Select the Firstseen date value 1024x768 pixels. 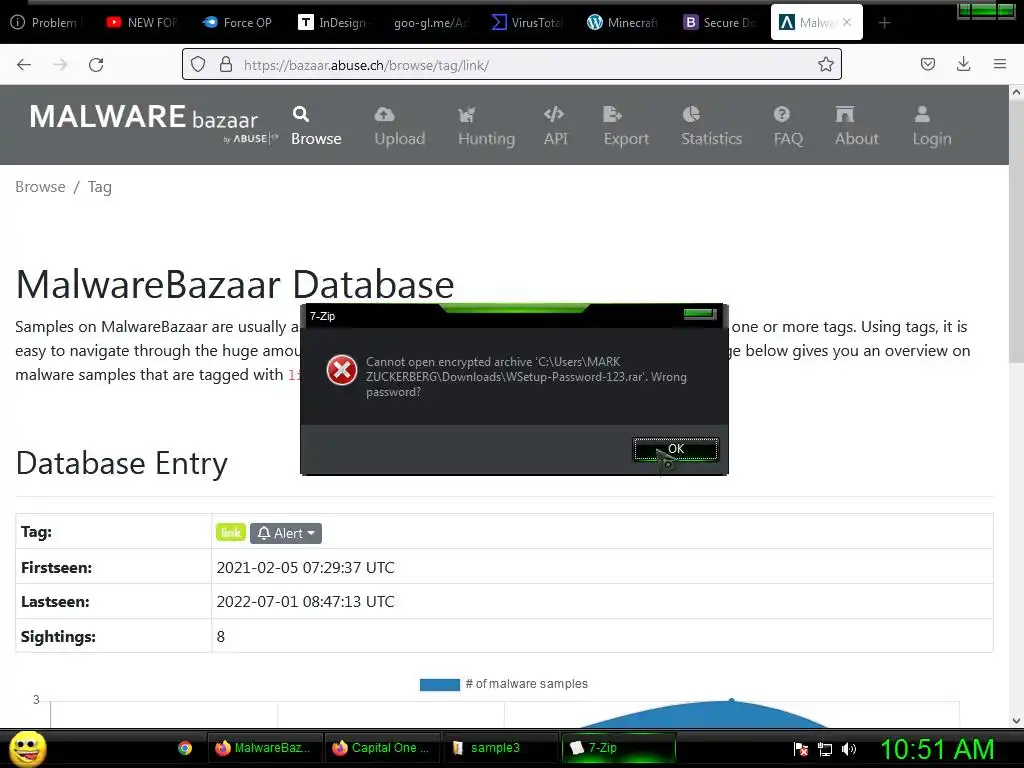pos(306,568)
